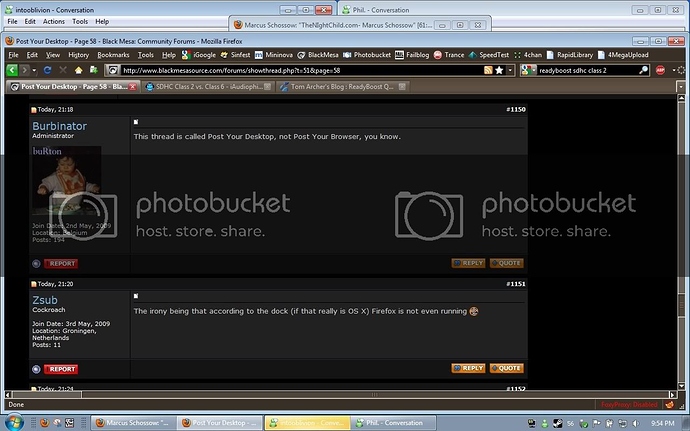Click the Steam icon in the system tray
690x431 pixels.
557,424
